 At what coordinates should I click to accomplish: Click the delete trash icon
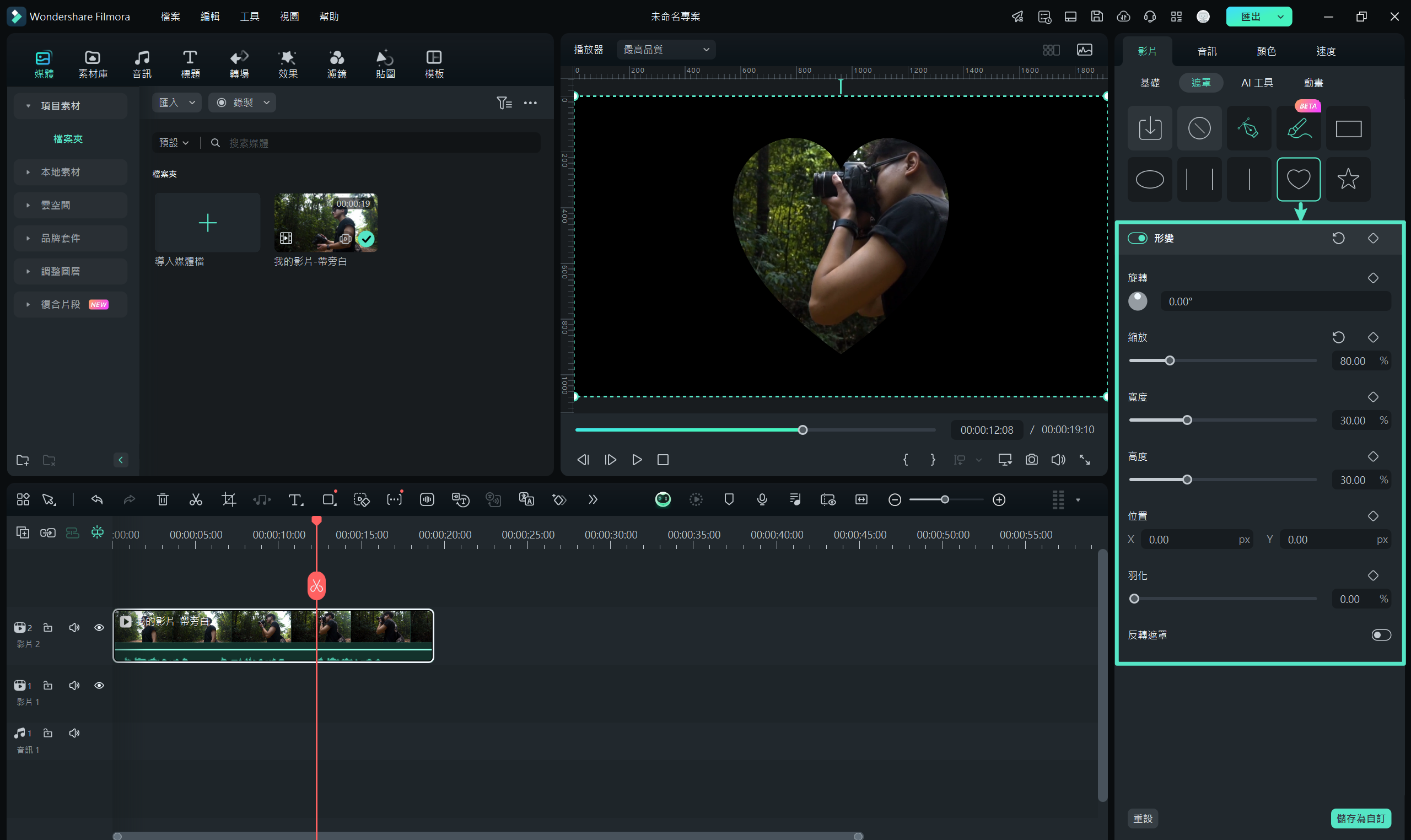[163, 499]
